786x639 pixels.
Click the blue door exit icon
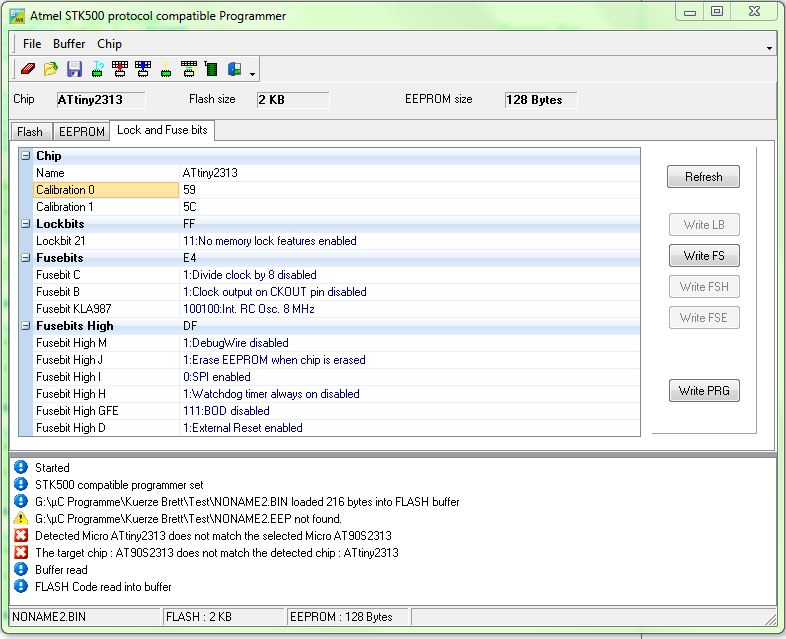(235, 69)
